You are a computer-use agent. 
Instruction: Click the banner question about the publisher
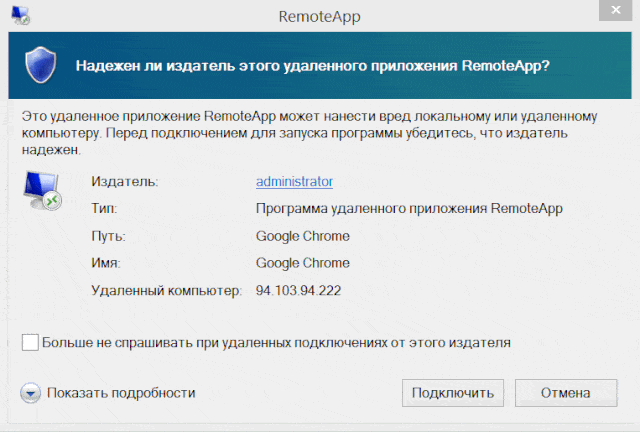pos(313,67)
